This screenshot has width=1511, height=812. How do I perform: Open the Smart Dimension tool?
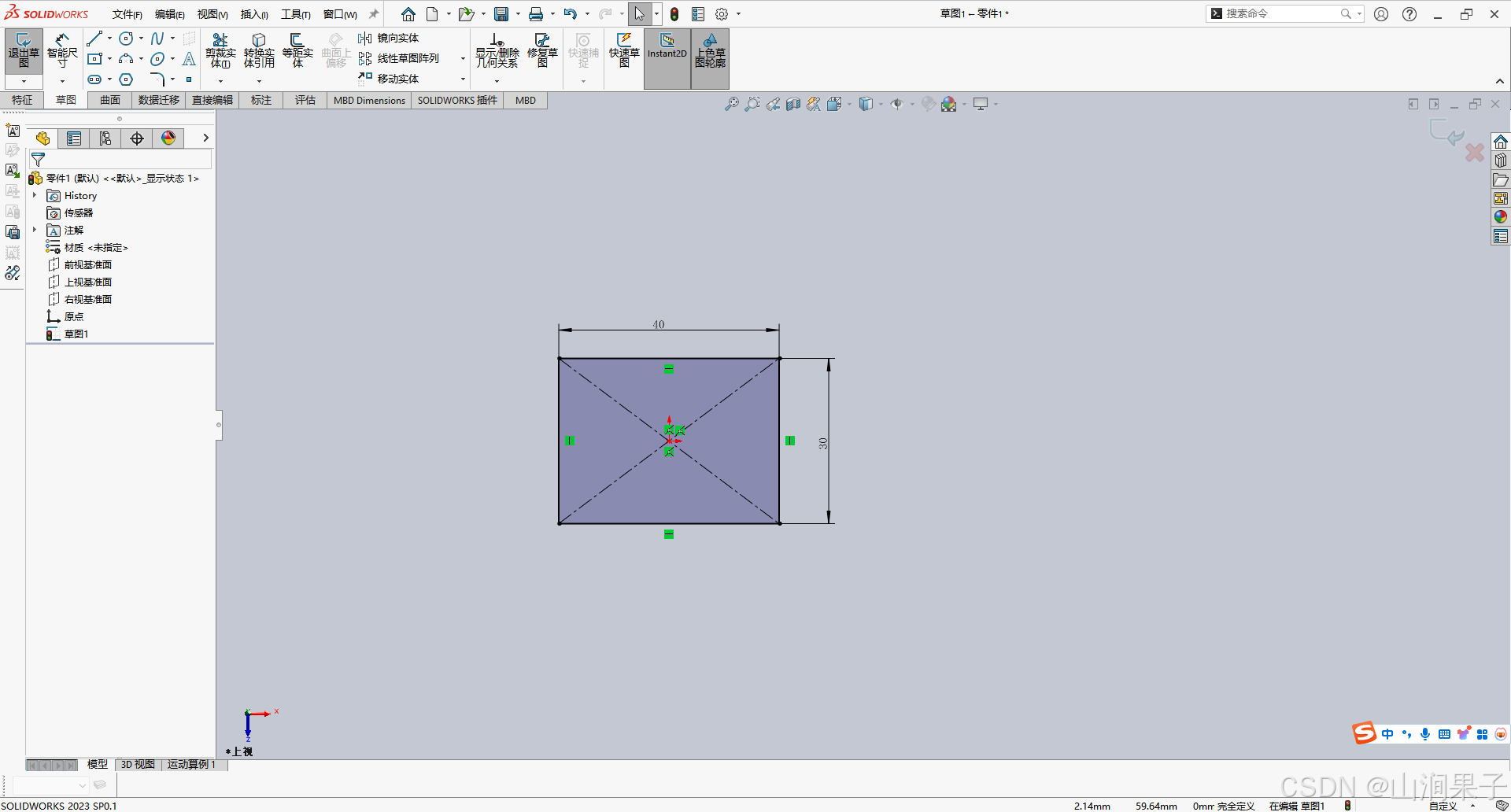pyautogui.click(x=62, y=52)
